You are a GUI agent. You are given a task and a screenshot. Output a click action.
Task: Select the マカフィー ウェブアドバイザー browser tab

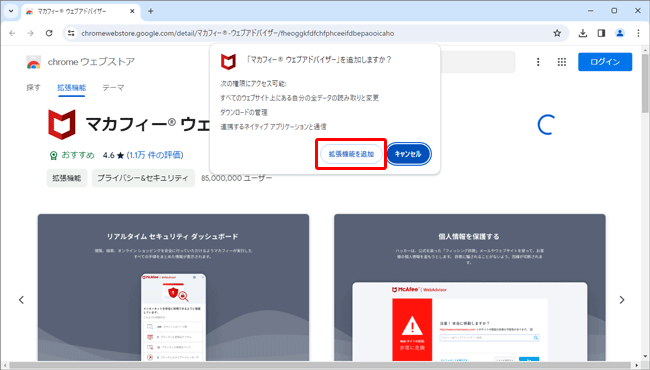coord(81,12)
